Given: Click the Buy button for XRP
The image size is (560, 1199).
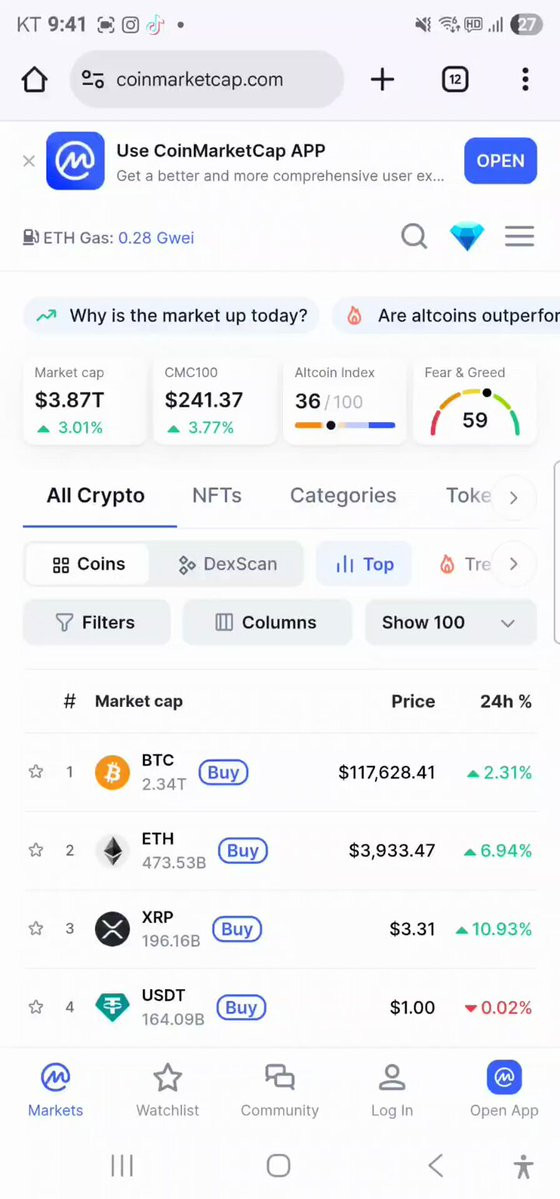Looking at the screenshot, I should click(x=236, y=929).
